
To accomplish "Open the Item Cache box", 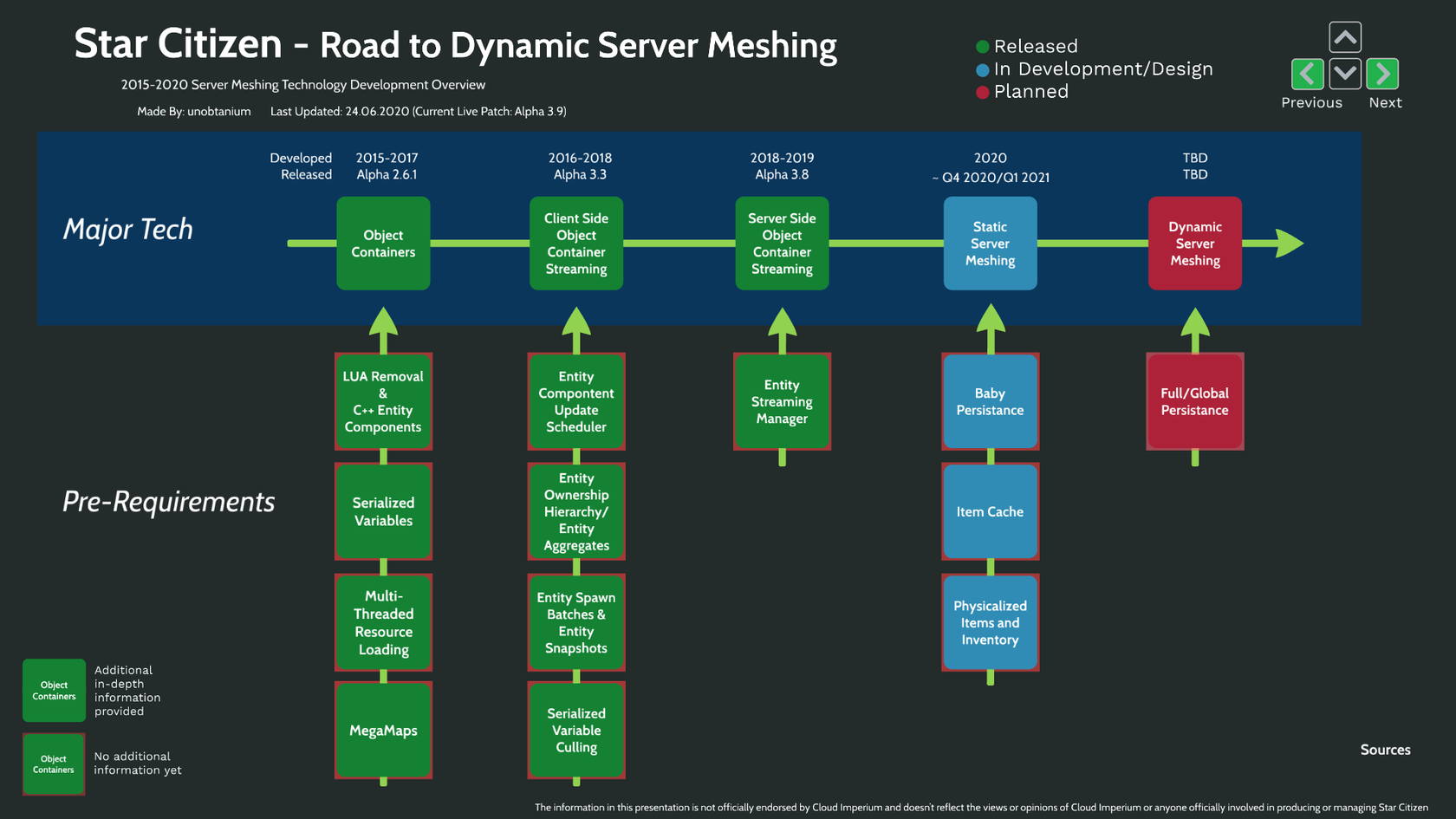I will click(990, 511).
